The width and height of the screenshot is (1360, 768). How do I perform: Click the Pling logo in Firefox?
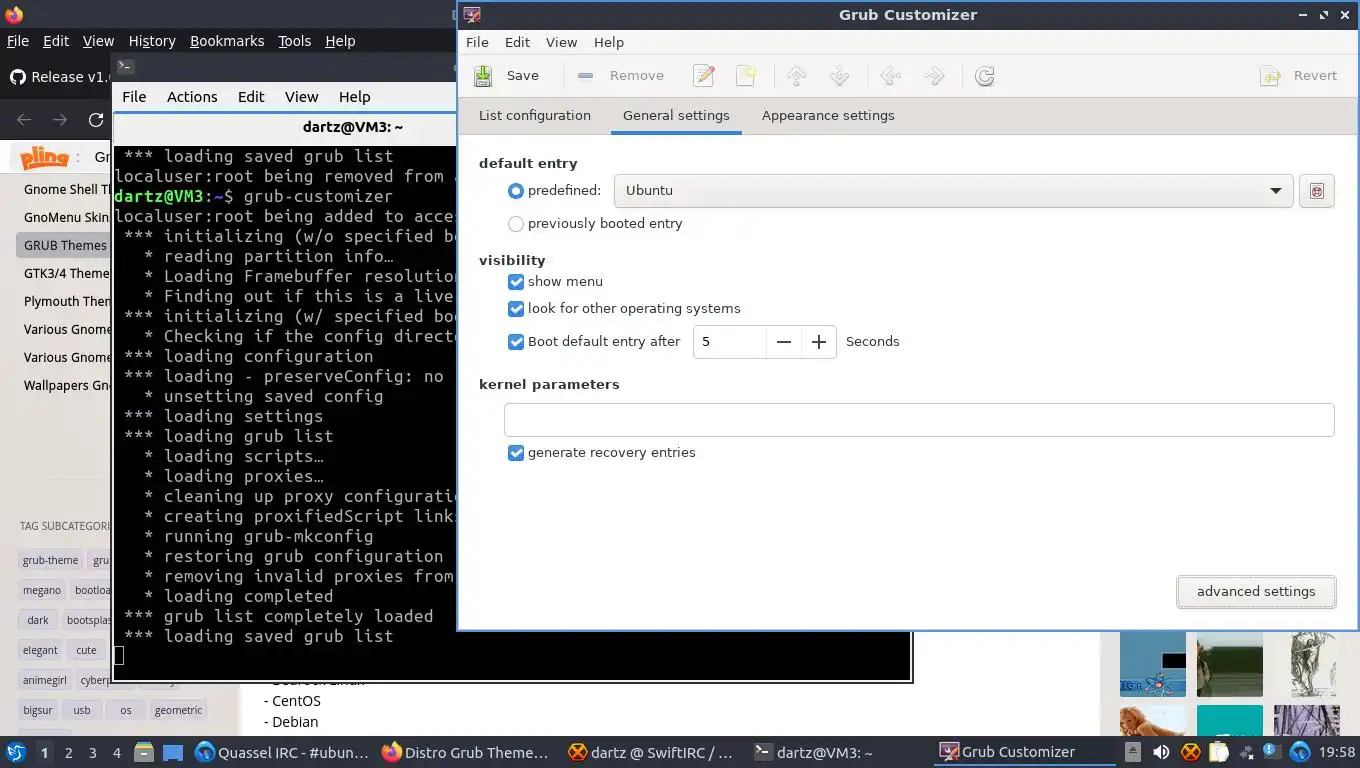(x=45, y=157)
